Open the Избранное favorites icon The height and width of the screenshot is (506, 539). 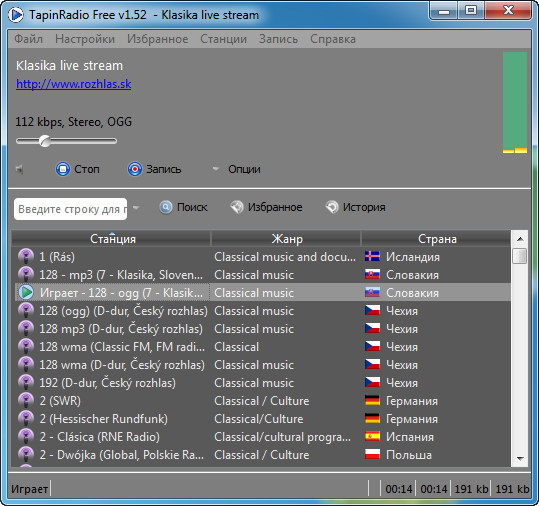point(237,207)
